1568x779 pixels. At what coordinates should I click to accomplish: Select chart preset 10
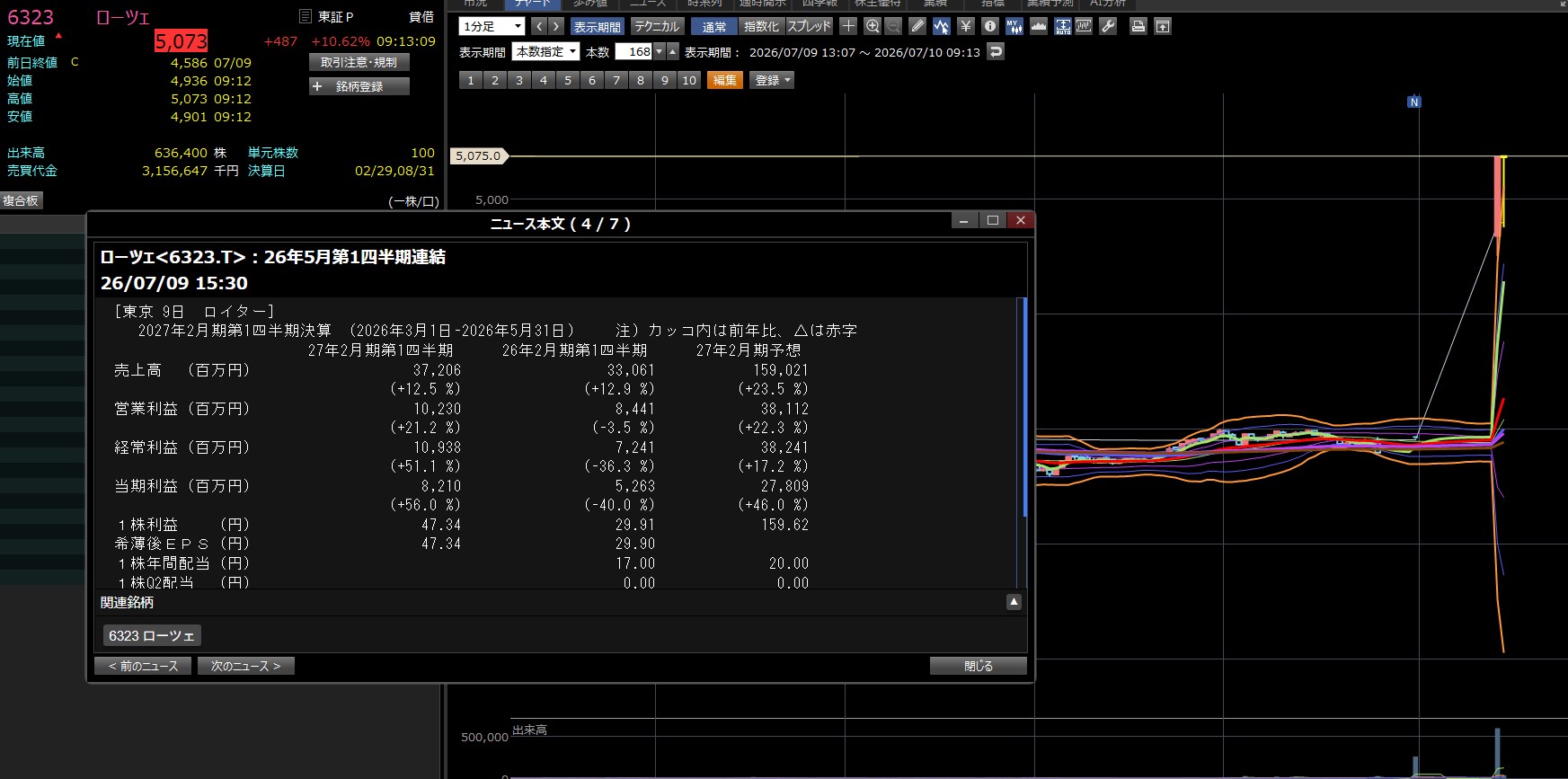[689, 80]
